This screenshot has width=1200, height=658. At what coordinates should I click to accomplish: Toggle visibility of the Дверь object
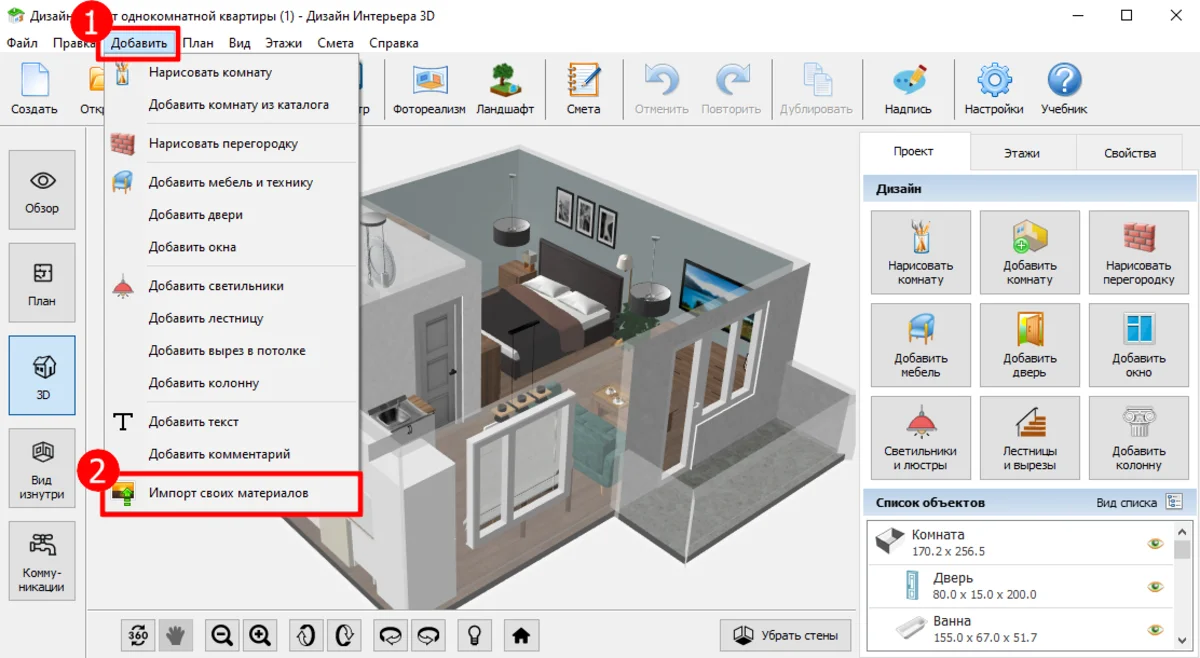(x=1155, y=586)
